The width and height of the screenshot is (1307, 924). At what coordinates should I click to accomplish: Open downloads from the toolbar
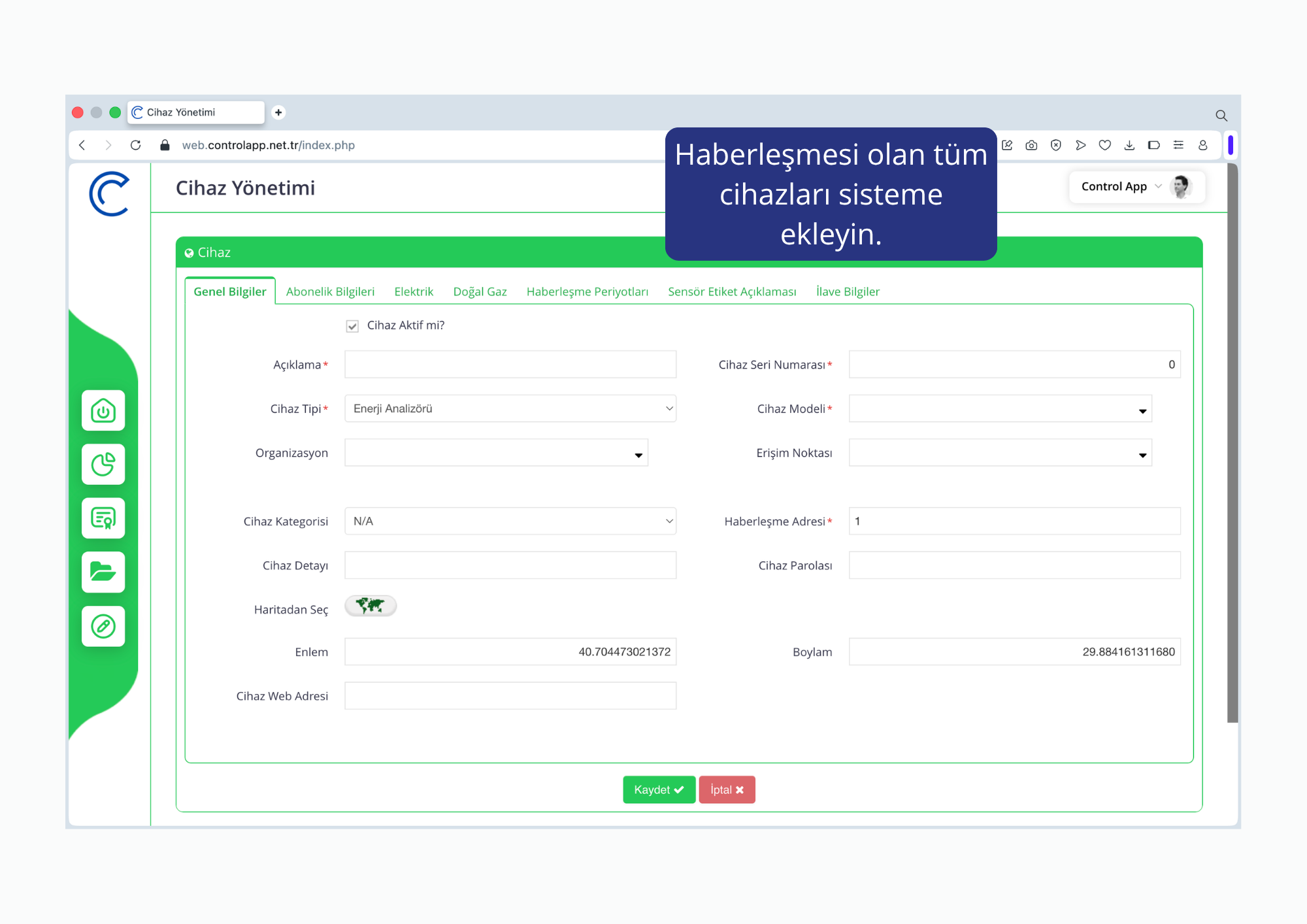pos(1129,145)
